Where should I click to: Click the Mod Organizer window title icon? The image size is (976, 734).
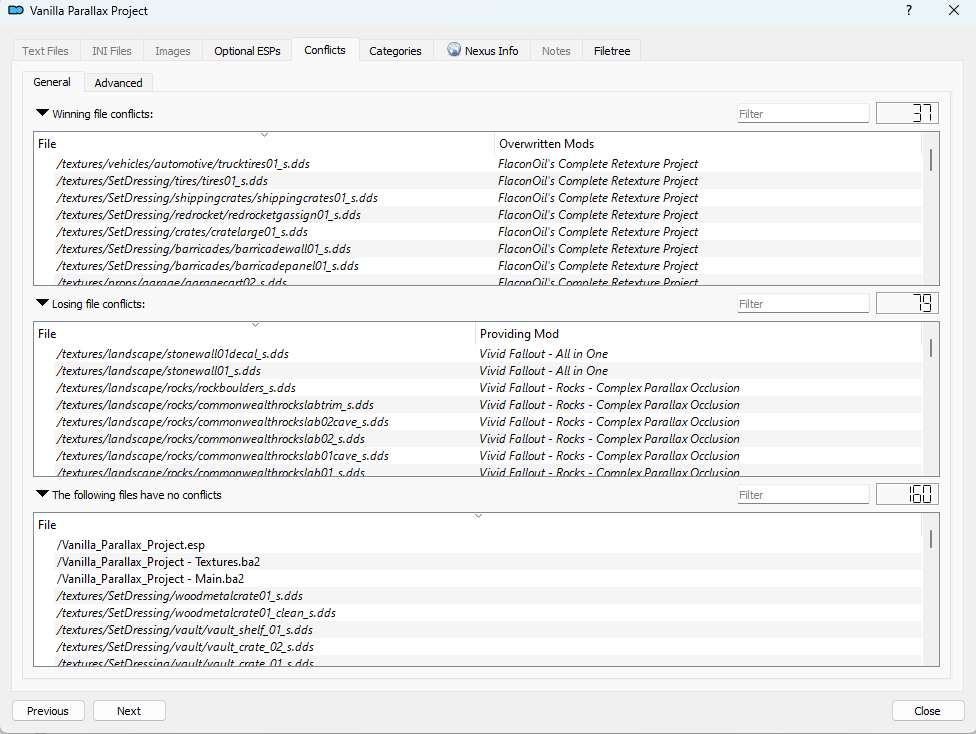point(16,11)
